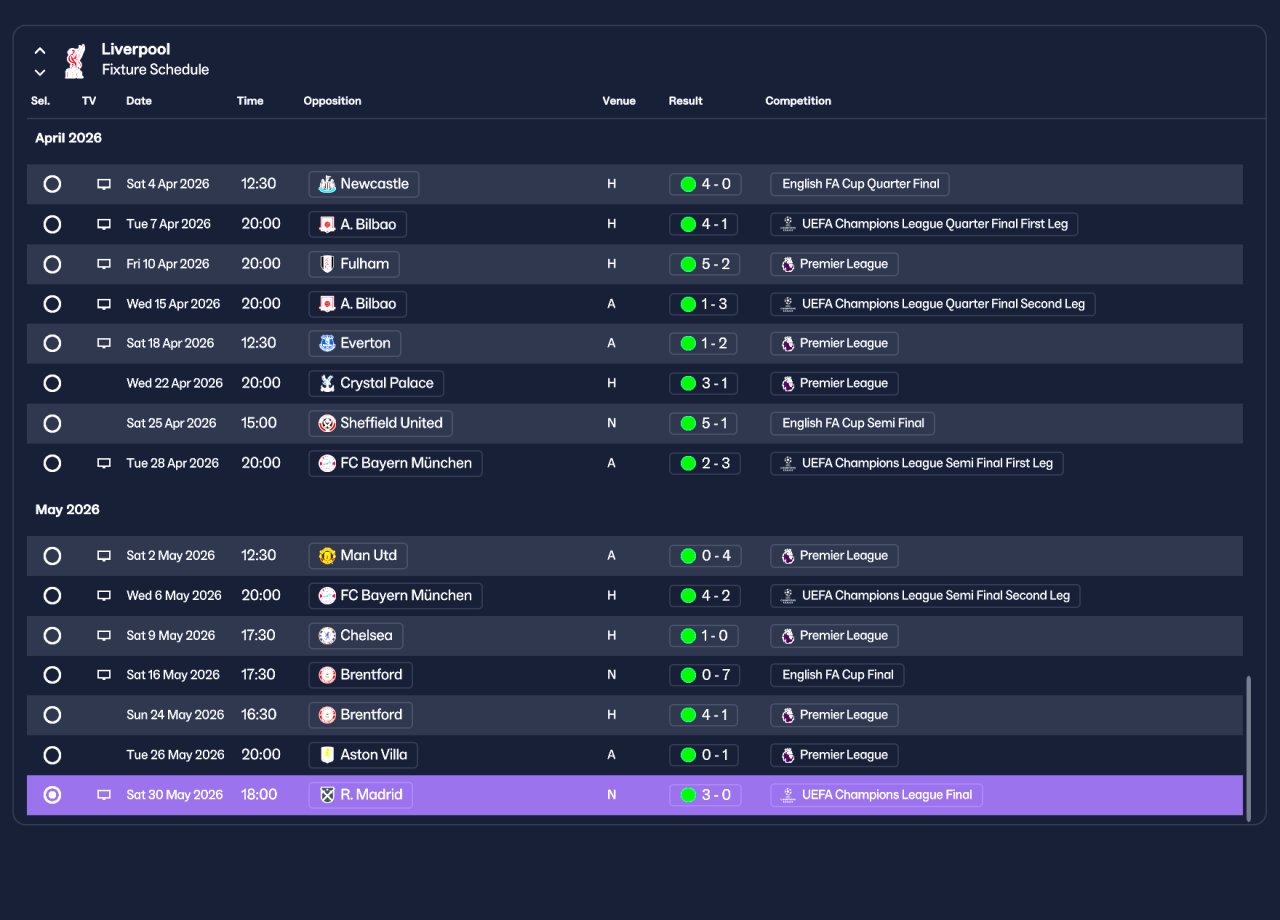1280x920 pixels.
Task: Select the radio button for Everton fixture
Action: [52, 343]
